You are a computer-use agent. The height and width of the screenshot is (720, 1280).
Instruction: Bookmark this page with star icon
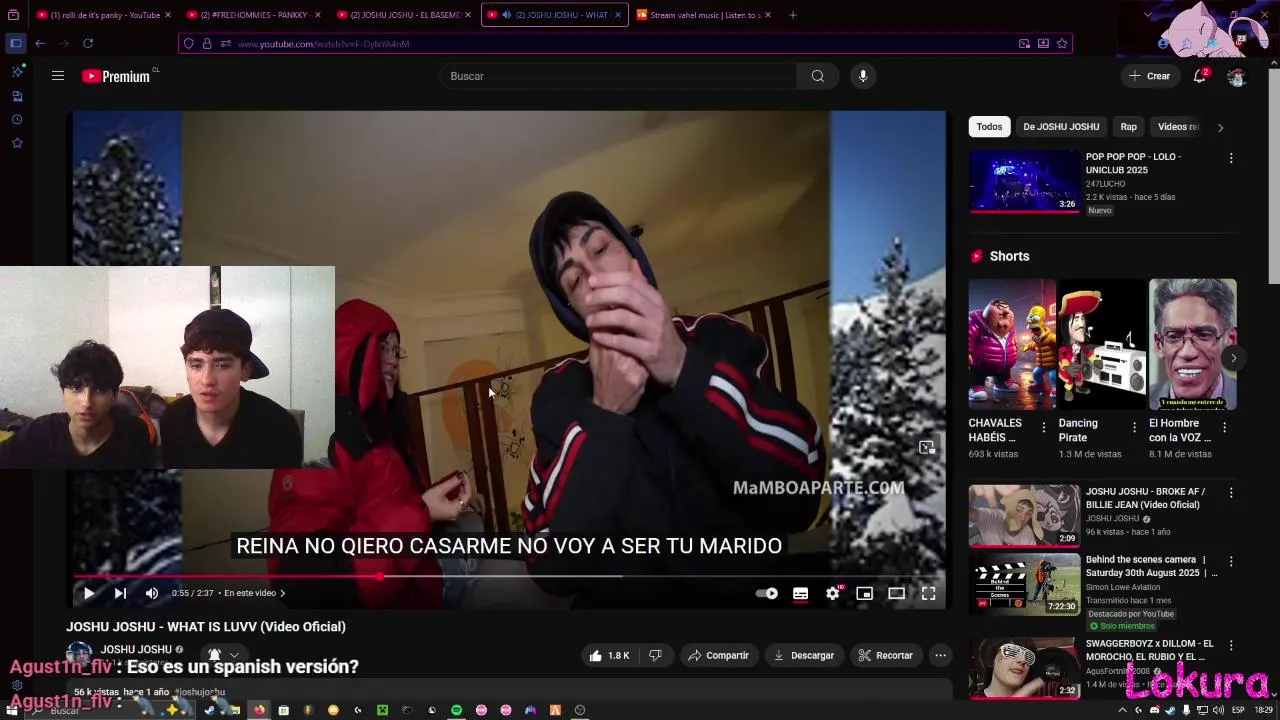click(x=1062, y=43)
